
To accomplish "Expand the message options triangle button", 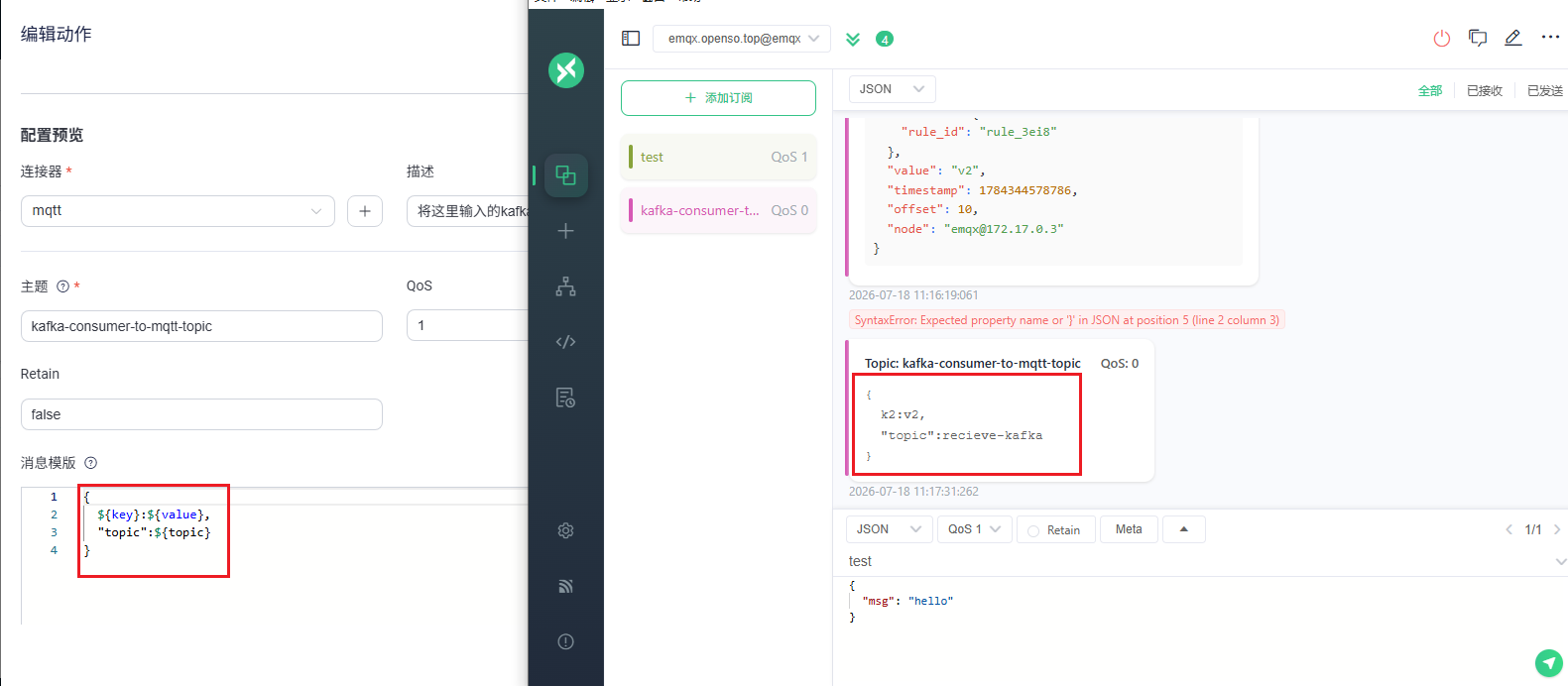I will (1184, 529).
